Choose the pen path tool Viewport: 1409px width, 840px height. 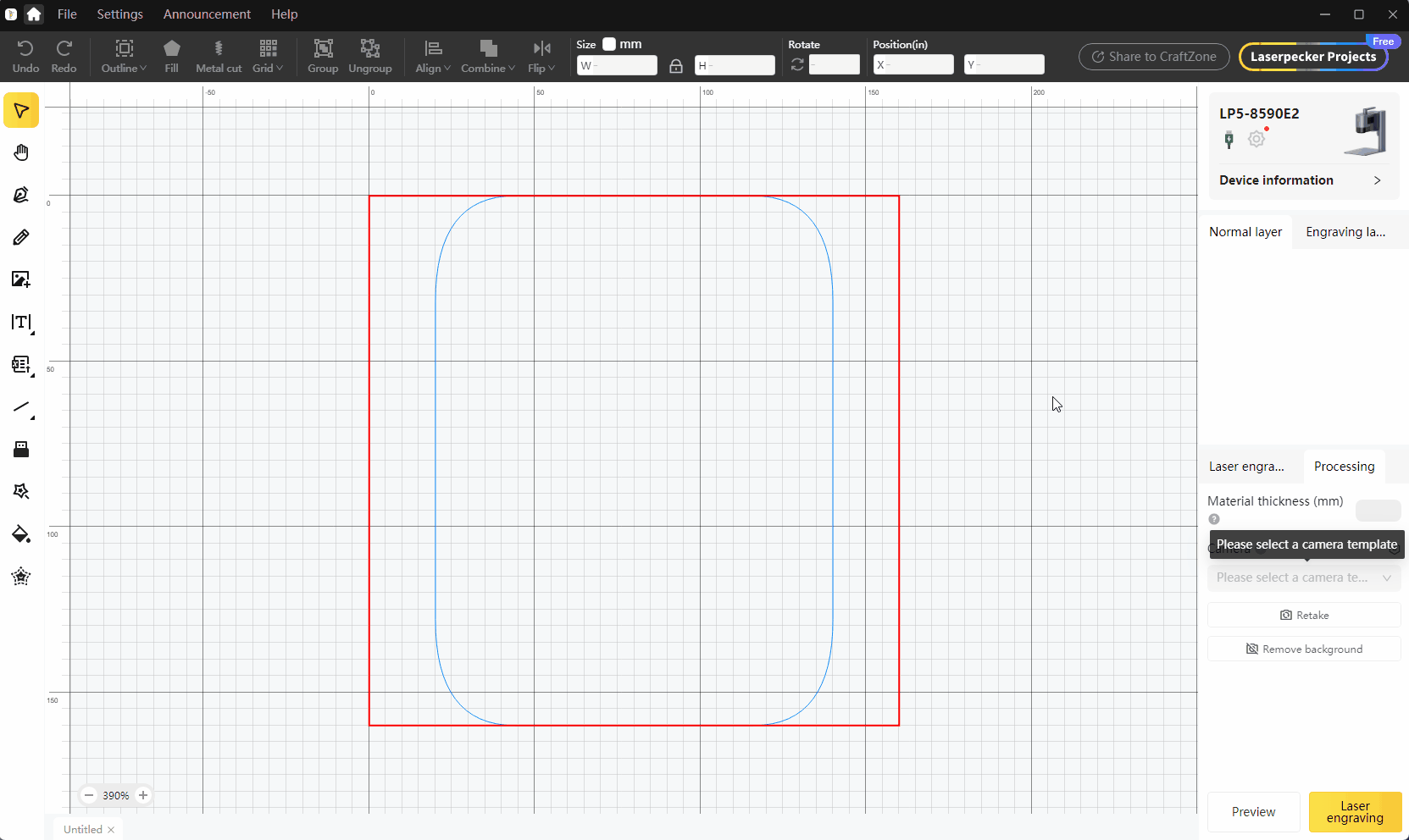tap(21, 195)
